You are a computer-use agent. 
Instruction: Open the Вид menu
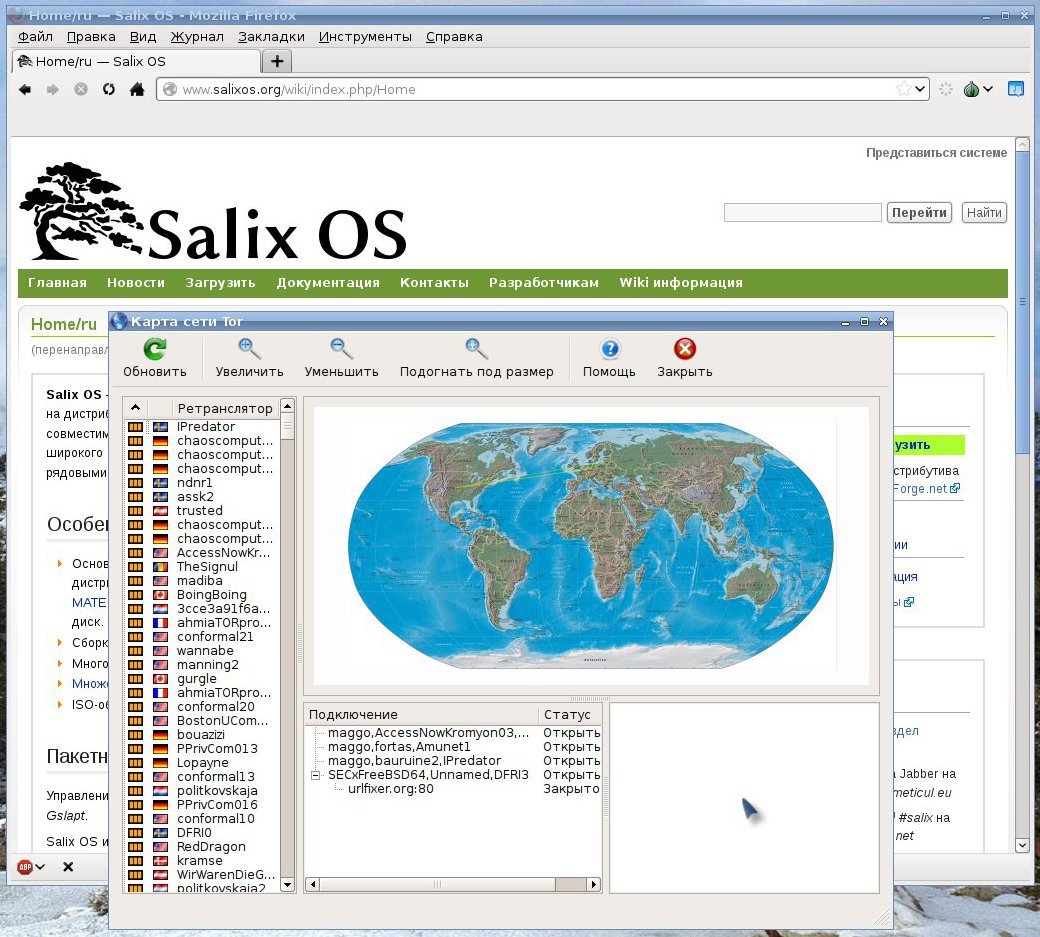point(143,36)
